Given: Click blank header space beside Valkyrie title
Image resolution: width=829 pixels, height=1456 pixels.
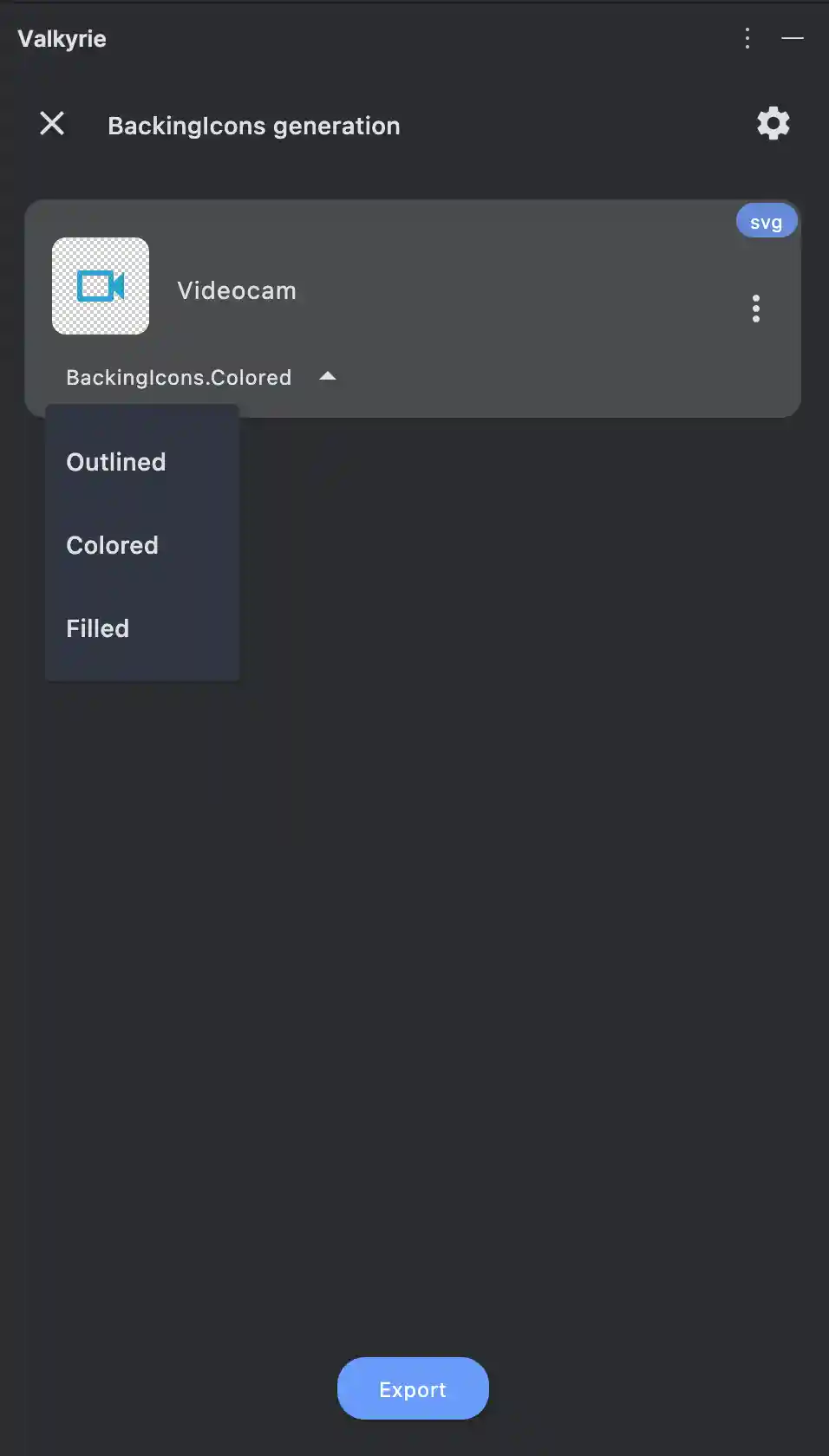Looking at the screenshot, I should (416, 39).
